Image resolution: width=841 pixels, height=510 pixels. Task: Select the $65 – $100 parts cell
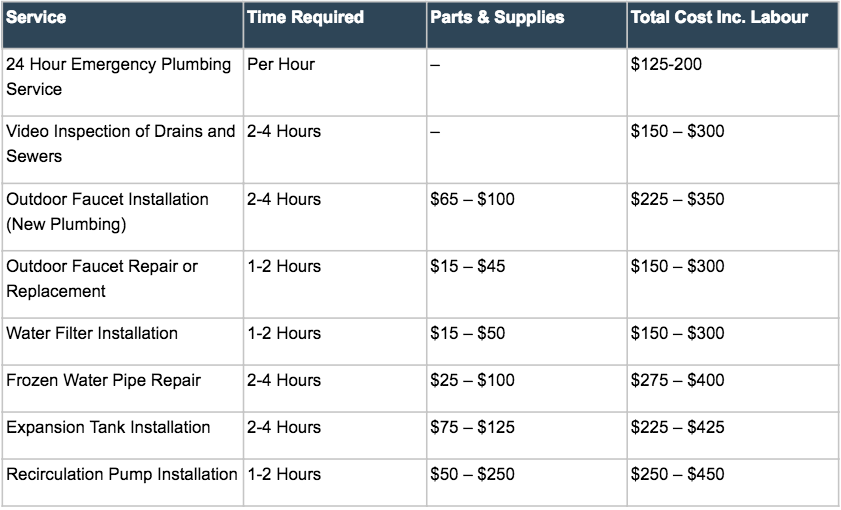[472, 199]
